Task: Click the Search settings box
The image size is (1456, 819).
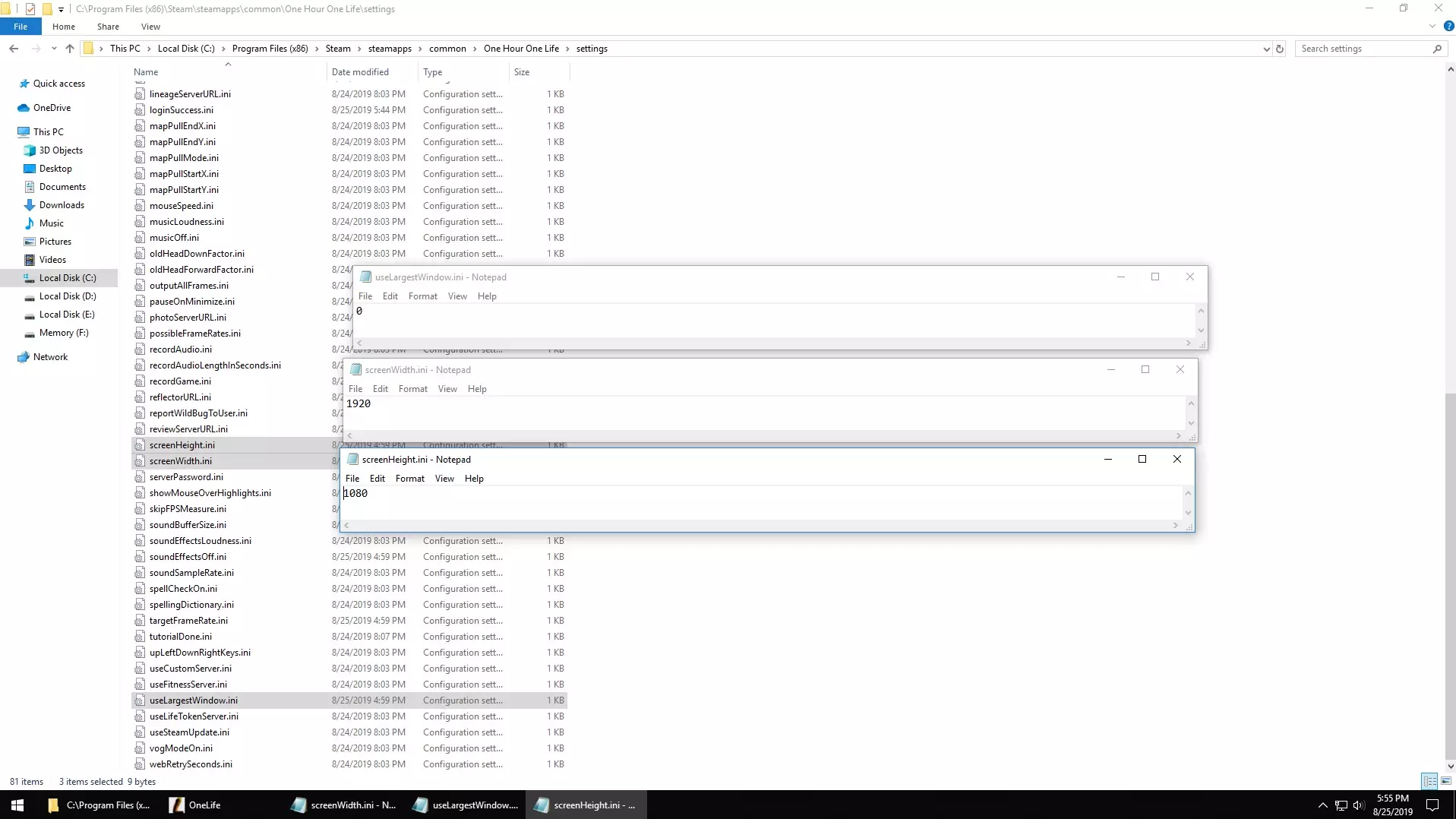Action: coord(1369,49)
